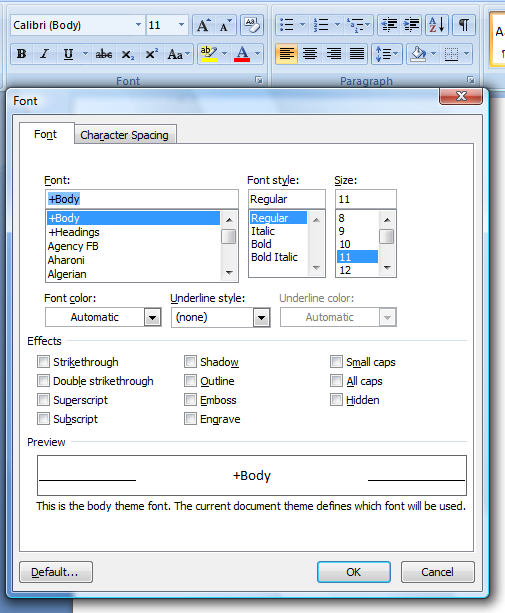The width and height of the screenshot is (505, 613).
Task: Align text right in the ribbon
Action: 333,54
